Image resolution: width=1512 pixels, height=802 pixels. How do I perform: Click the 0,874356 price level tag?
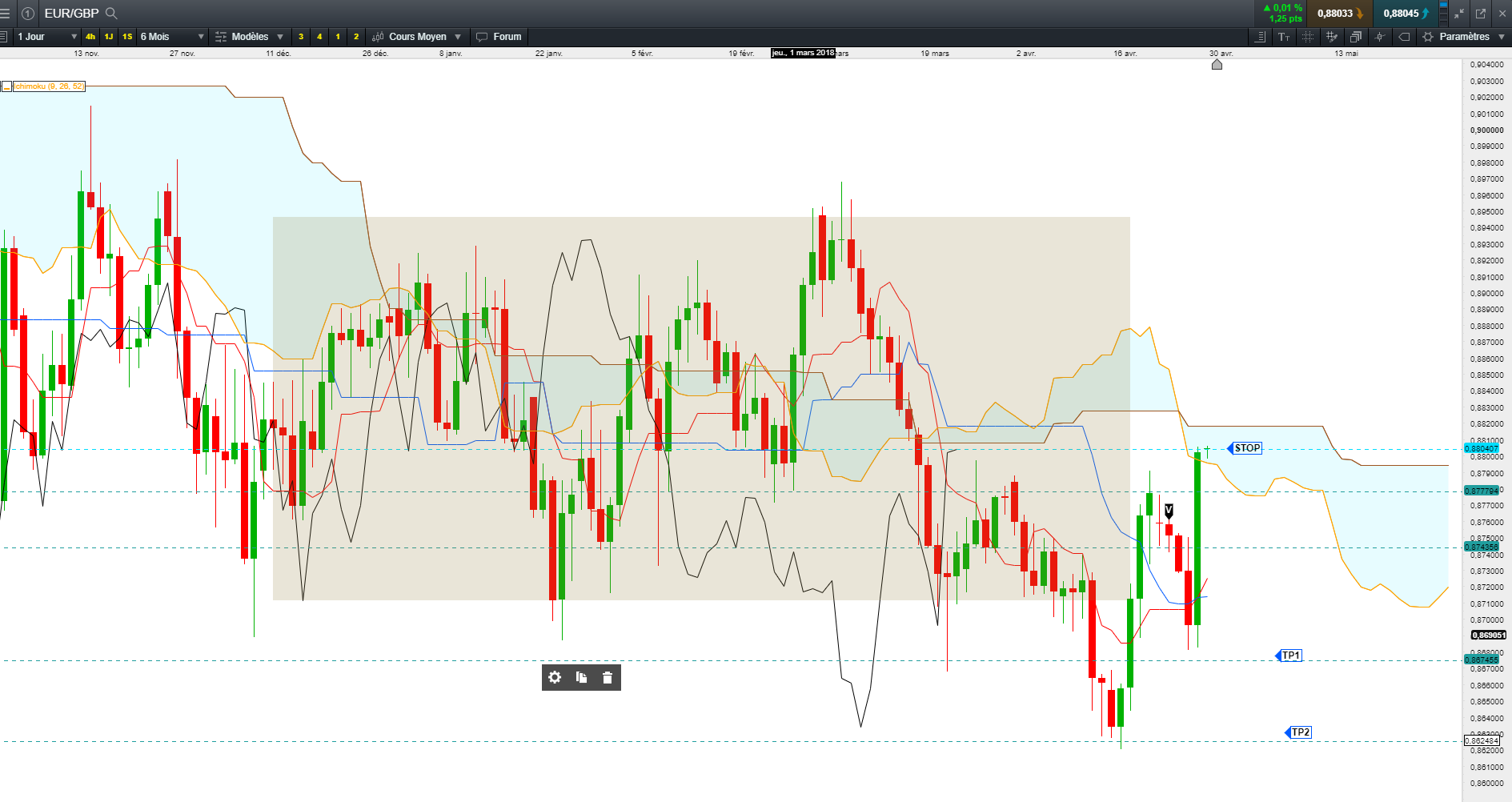pos(1481,547)
